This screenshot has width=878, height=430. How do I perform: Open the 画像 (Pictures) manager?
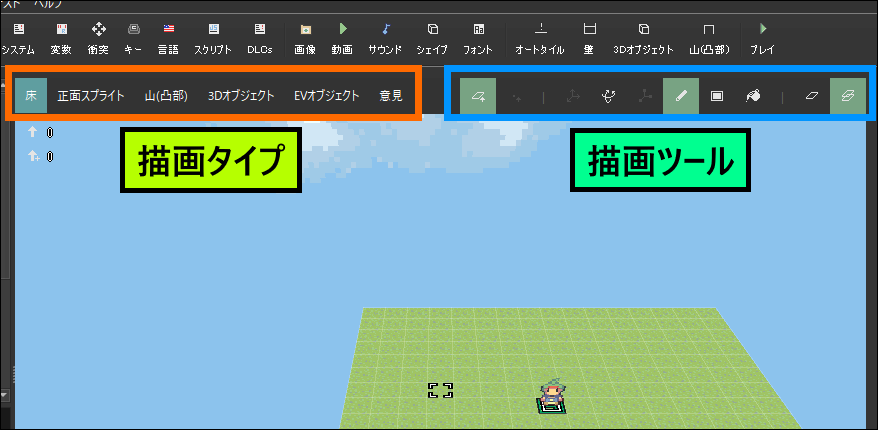pyautogui.click(x=305, y=36)
